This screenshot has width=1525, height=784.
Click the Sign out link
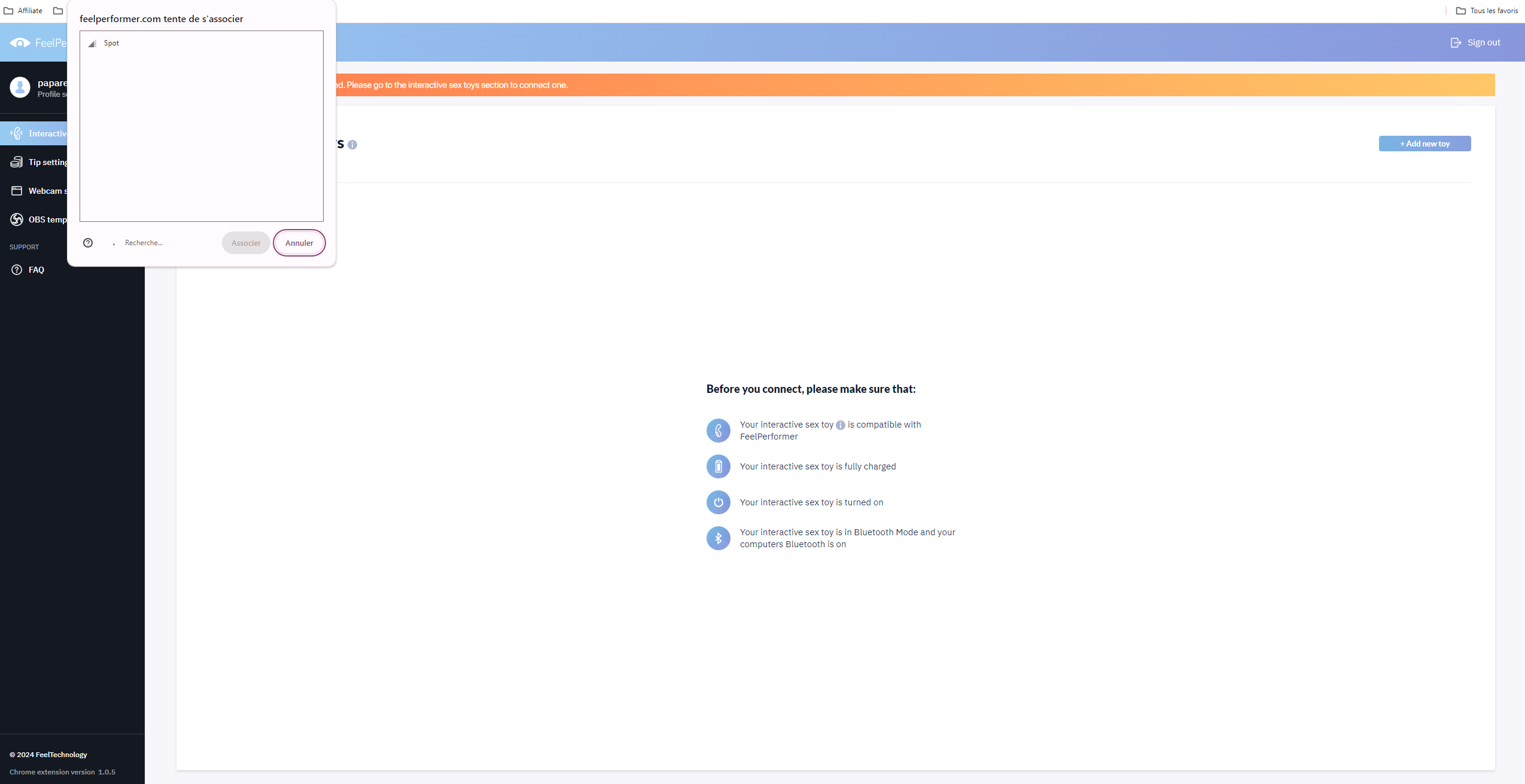pyautogui.click(x=1483, y=42)
